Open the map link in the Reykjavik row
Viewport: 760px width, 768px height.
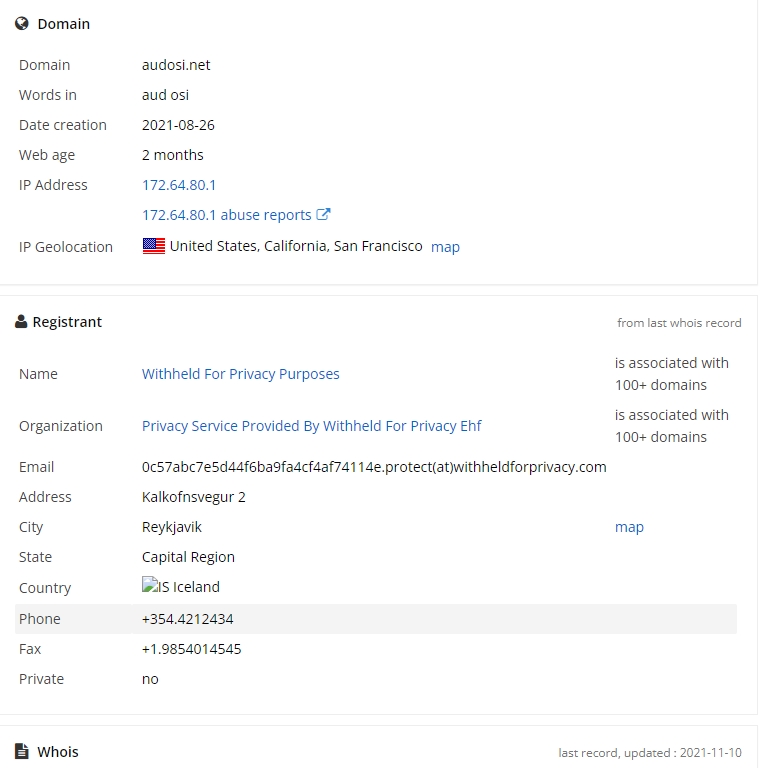(x=629, y=527)
